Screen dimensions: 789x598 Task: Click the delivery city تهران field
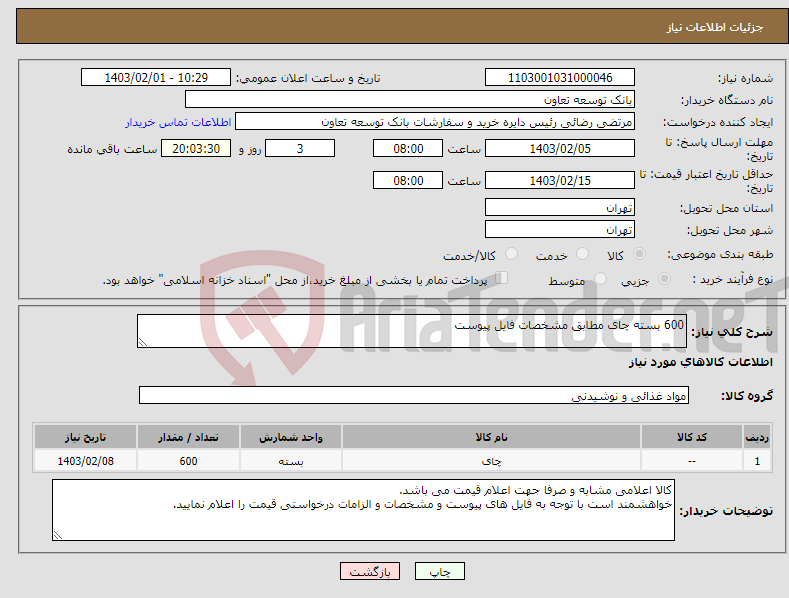pyautogui.click(x=560, y=230)
